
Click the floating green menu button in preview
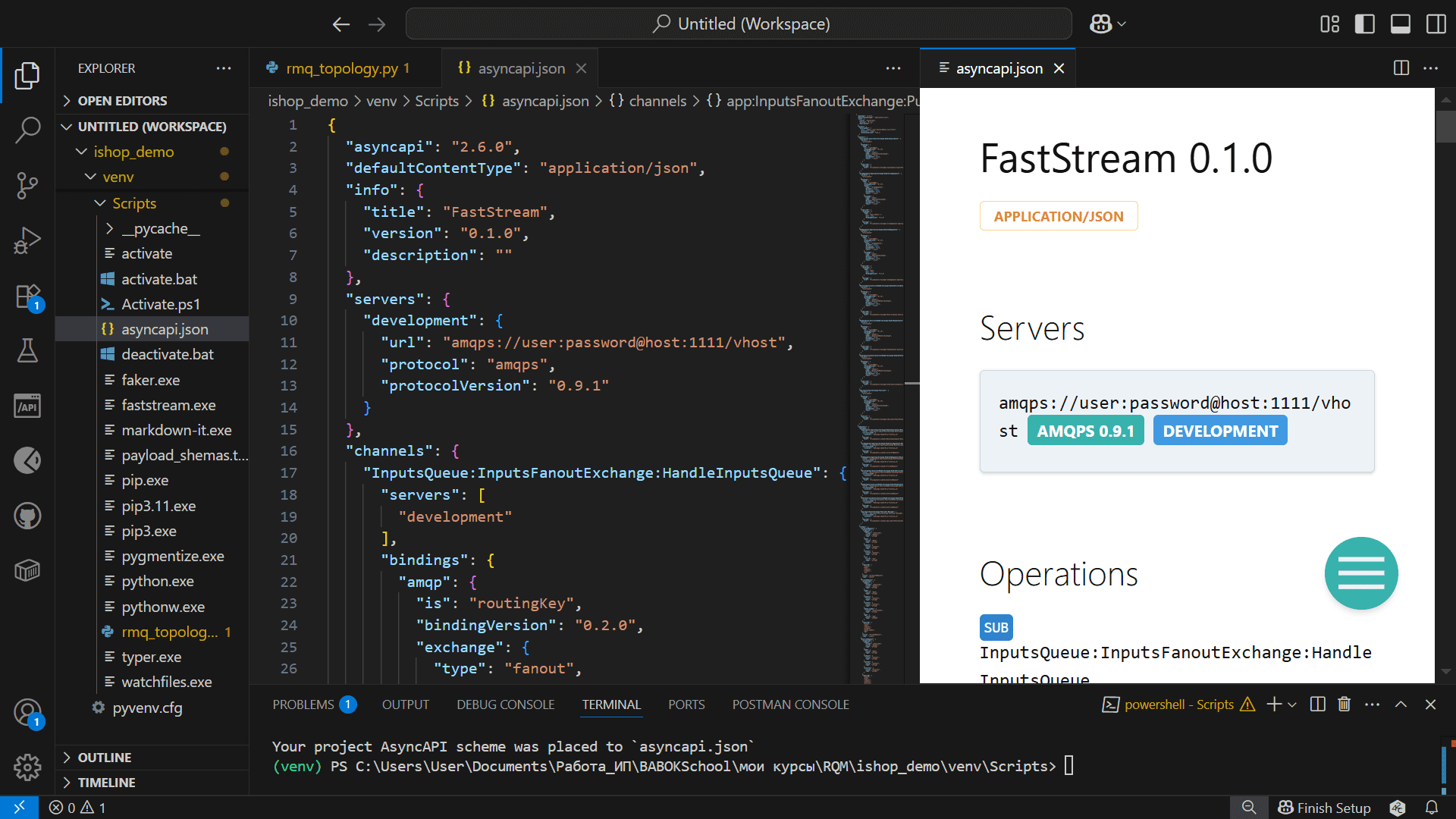point(1361,573)
